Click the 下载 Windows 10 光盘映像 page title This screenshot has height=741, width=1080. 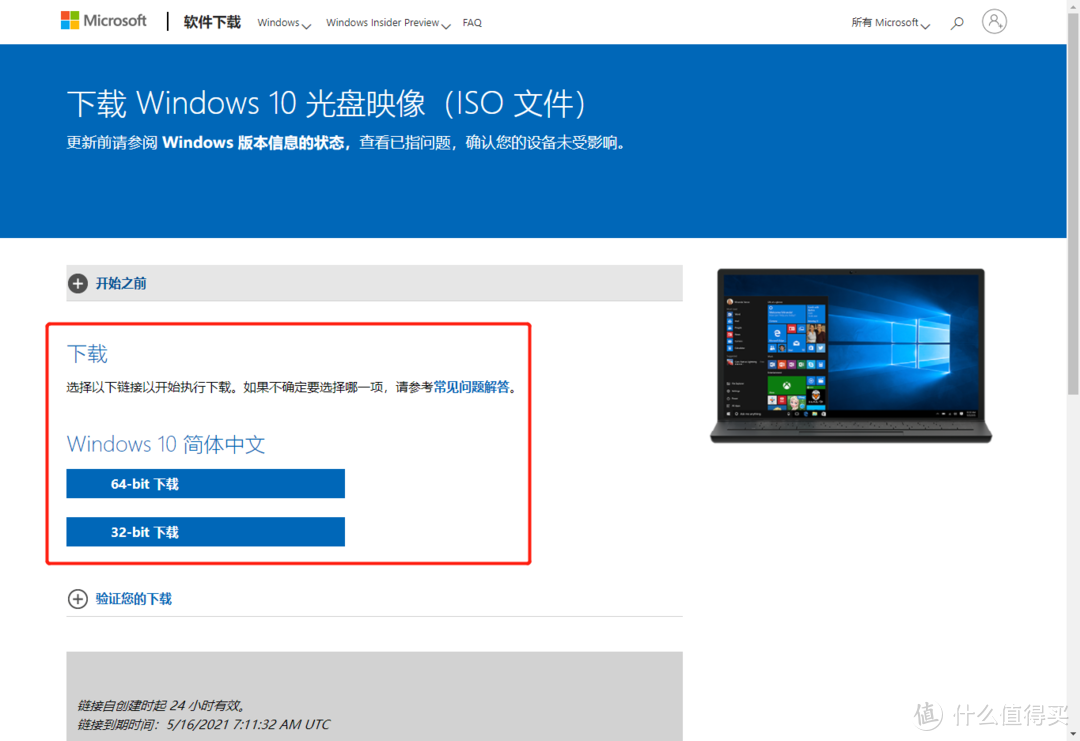tap(326, 104)
